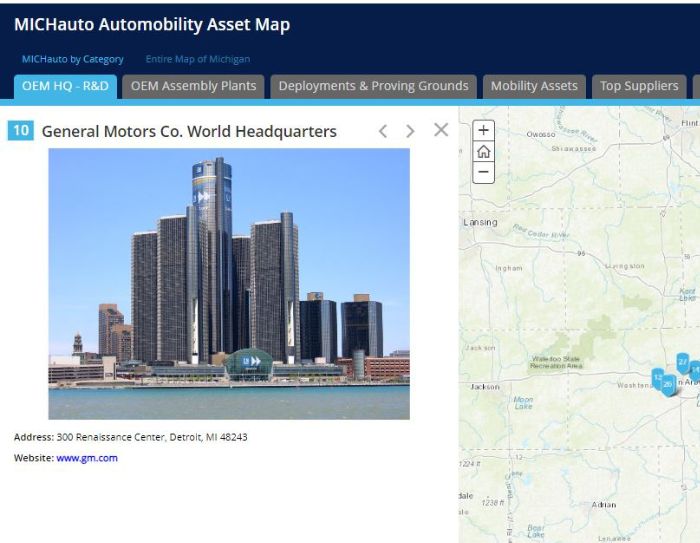Go to previous asset with left chevron
Screen dimensions: 700x543
coord(383,131)
